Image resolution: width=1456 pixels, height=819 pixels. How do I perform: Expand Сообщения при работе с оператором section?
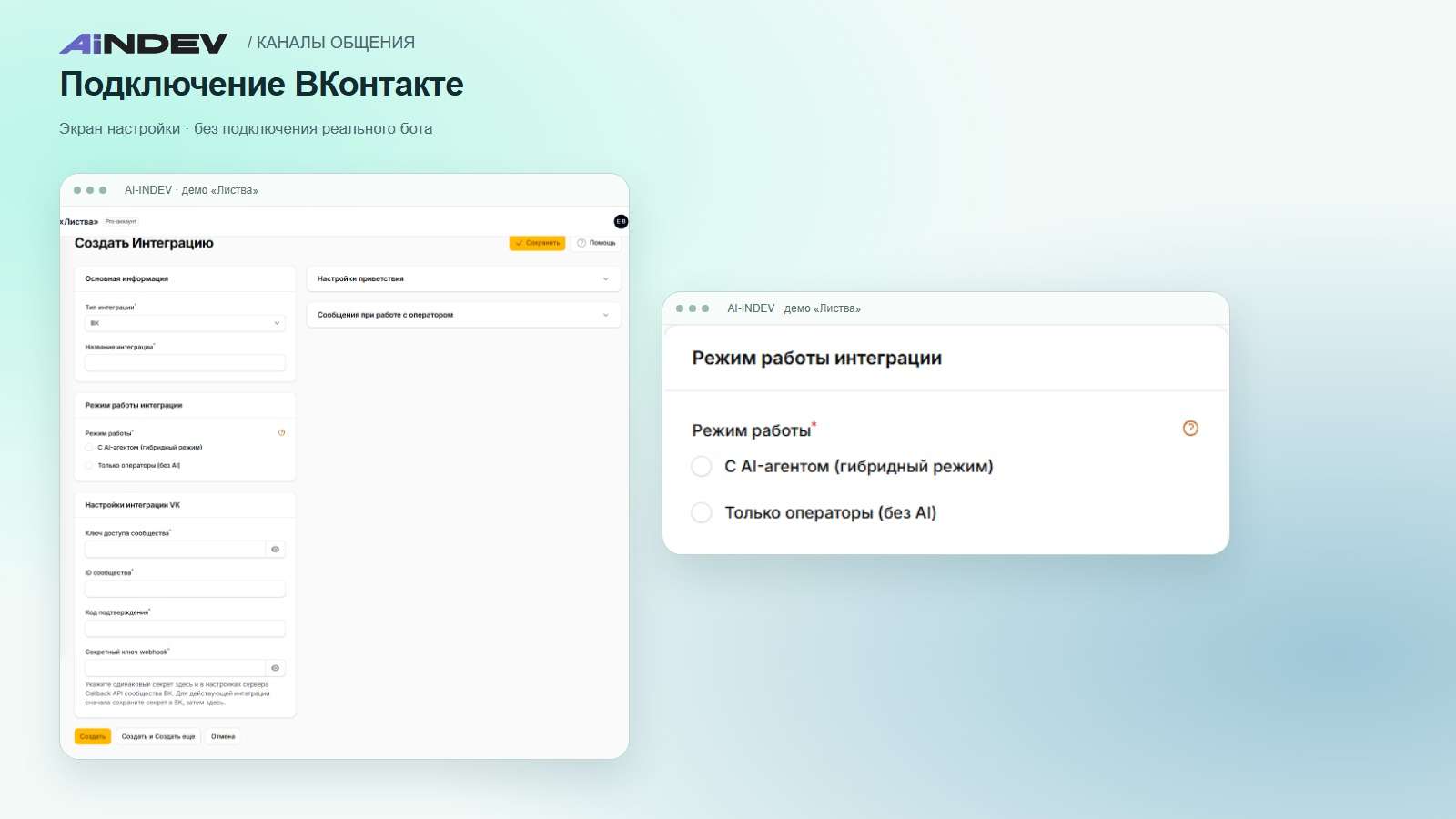pyautogui.click(x=463, y=315)
